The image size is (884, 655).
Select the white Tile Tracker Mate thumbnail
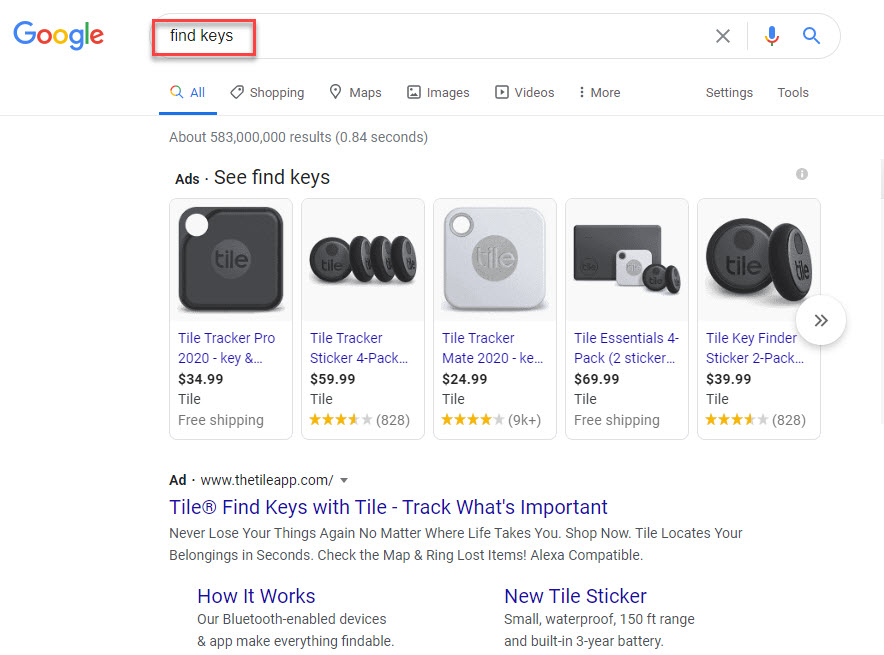[x=495, y=258]
